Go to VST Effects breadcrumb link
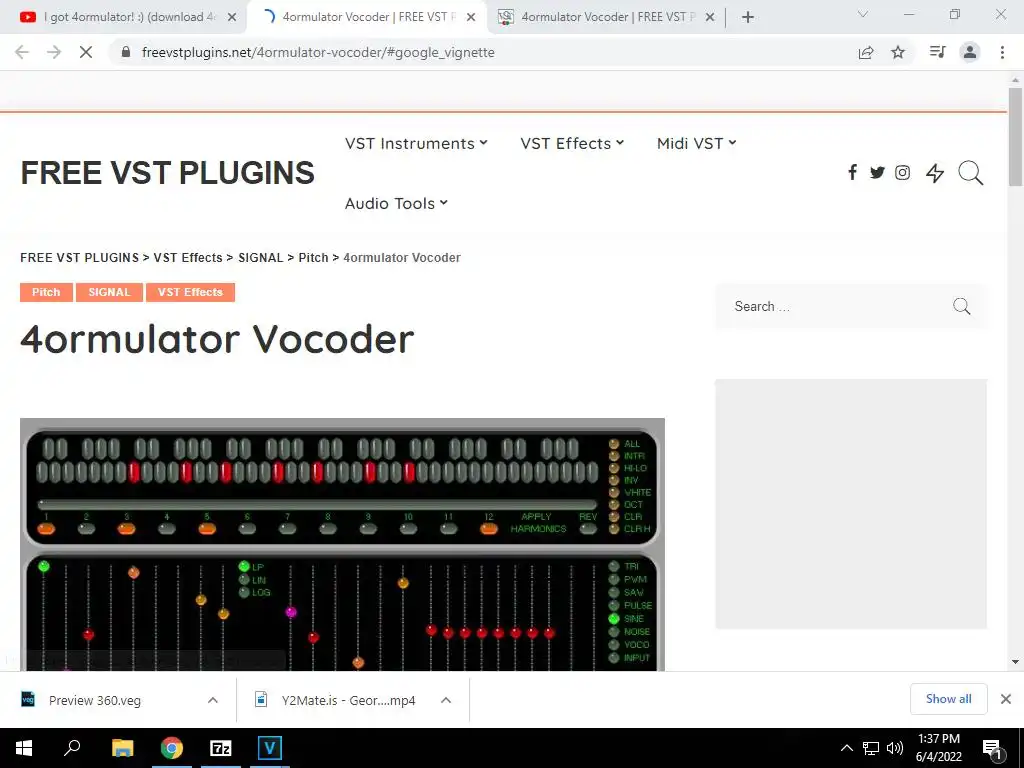 point(188,257)
